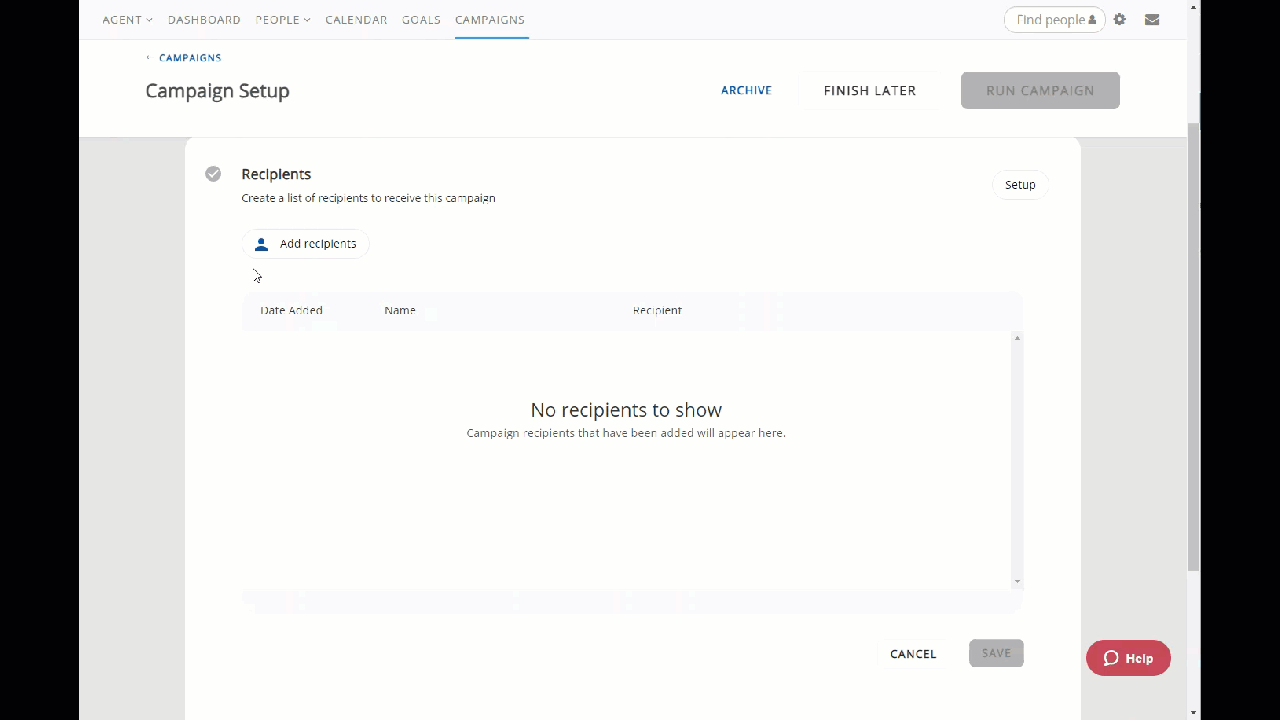Open the mail envelope icon
Image resolution: width=1280 pixels, height=720 pixels.
pyautogui.click(x=1152, y=20)
